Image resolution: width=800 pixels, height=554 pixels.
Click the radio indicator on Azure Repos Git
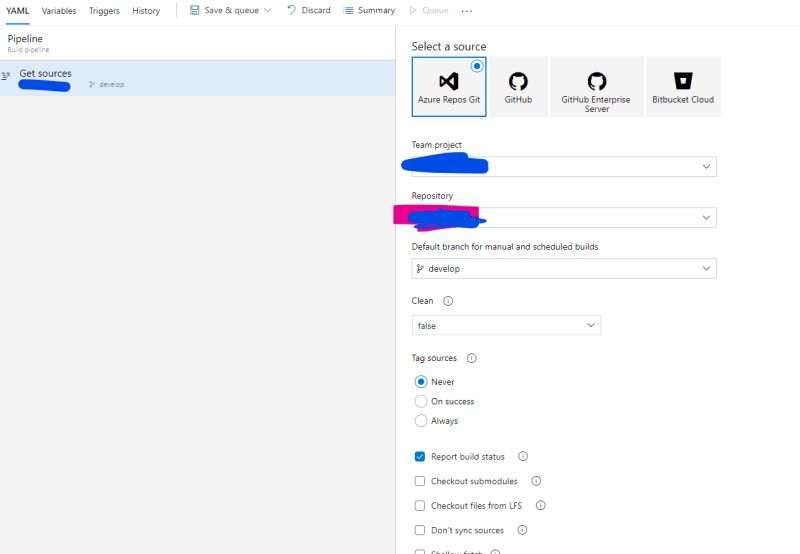(x=477, y=66)
